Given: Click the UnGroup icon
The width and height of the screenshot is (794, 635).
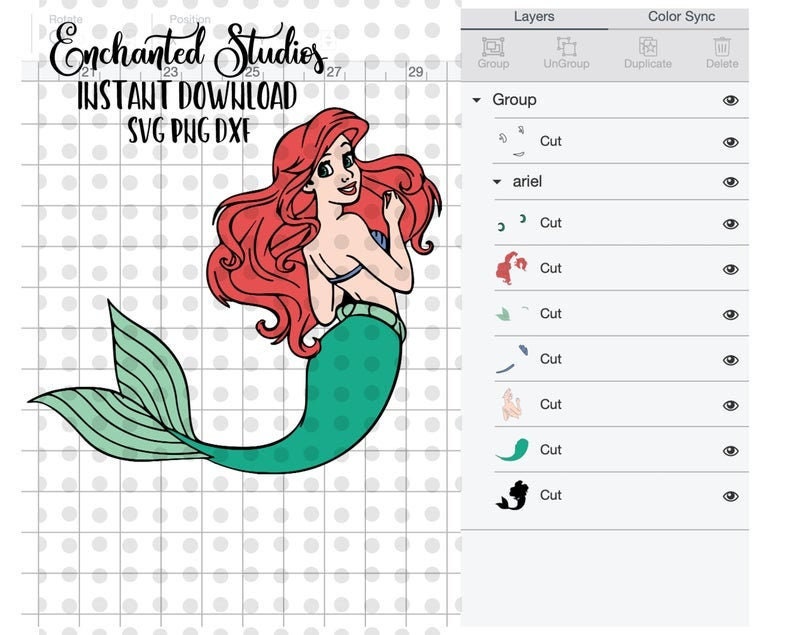Looking at the screenshot, I should click(x=566, y=47).
